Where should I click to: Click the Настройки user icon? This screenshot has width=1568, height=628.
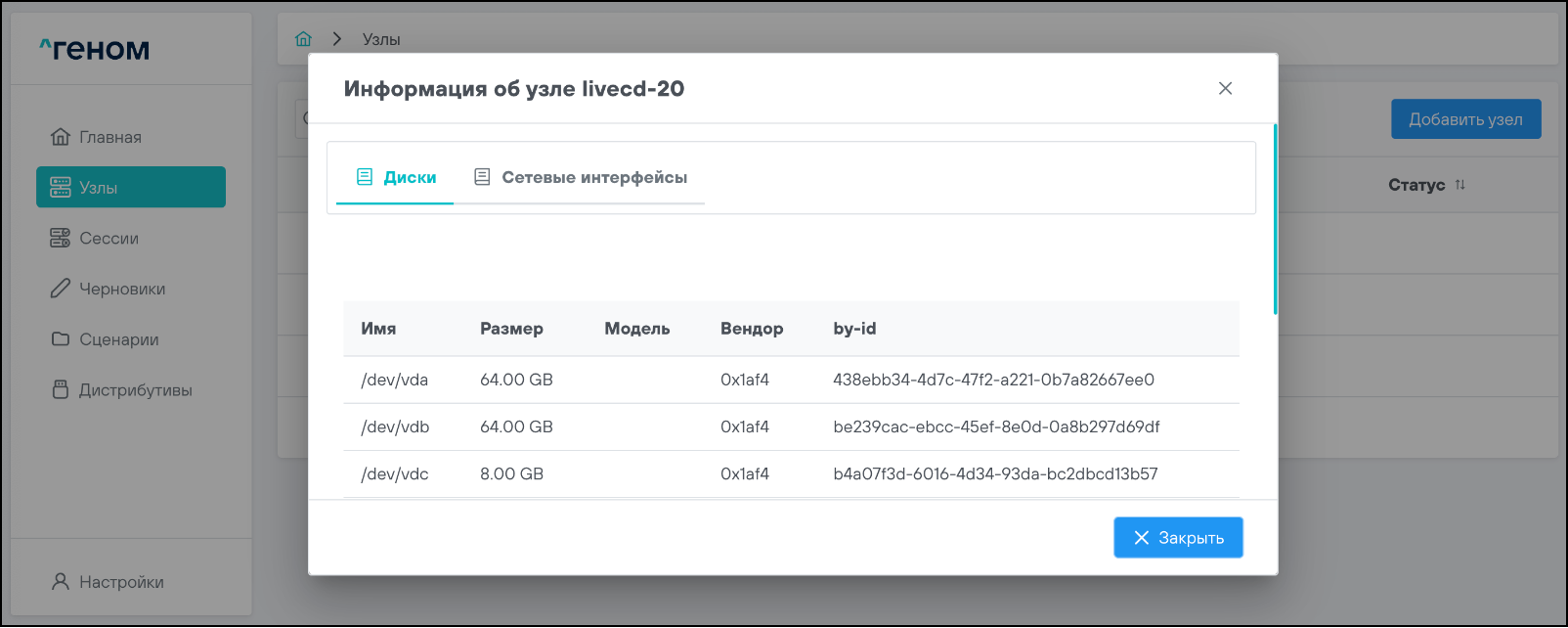61,582
